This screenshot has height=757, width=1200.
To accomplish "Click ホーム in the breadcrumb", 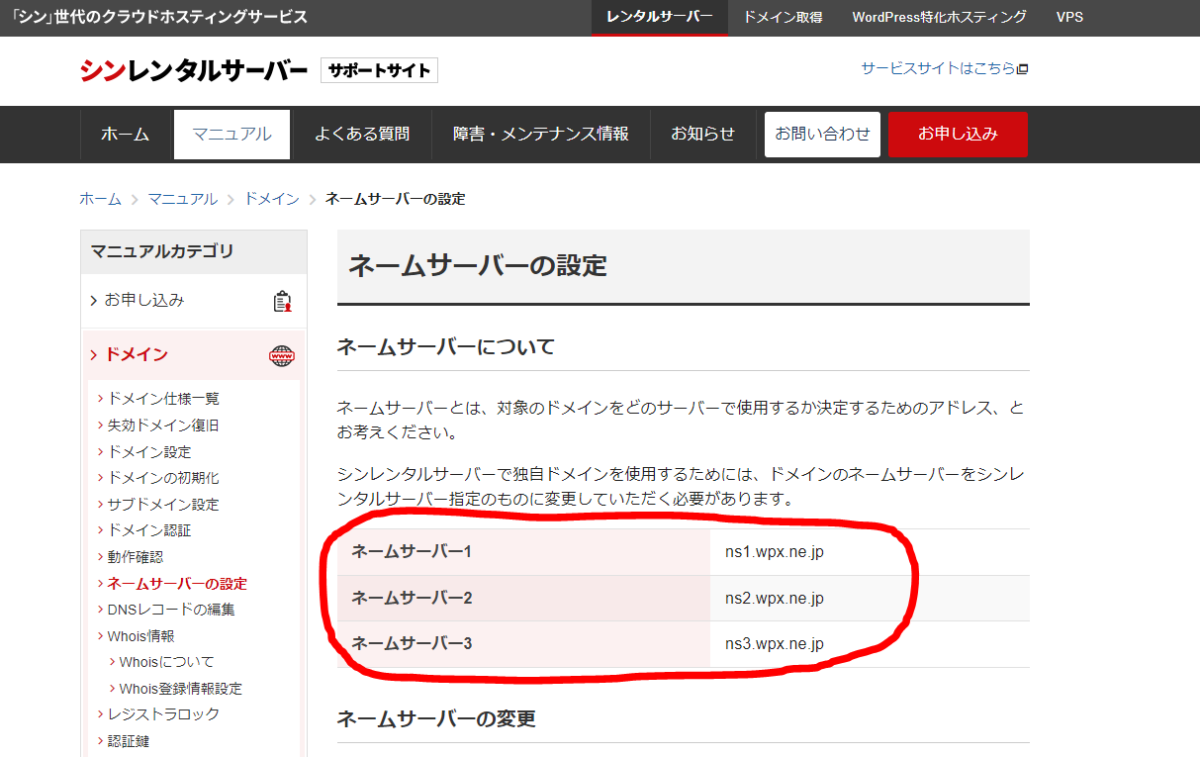I will tap(100, 199).
